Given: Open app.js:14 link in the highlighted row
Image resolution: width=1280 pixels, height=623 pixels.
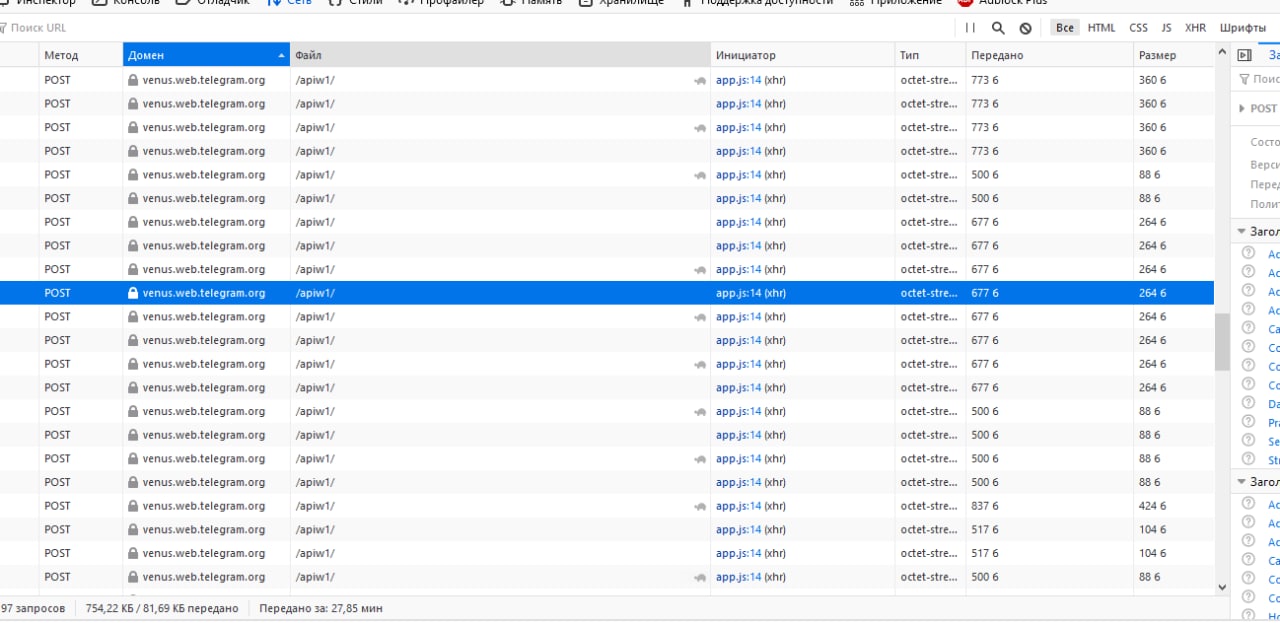Looking at the screenshot, I should tap(738, 293).
